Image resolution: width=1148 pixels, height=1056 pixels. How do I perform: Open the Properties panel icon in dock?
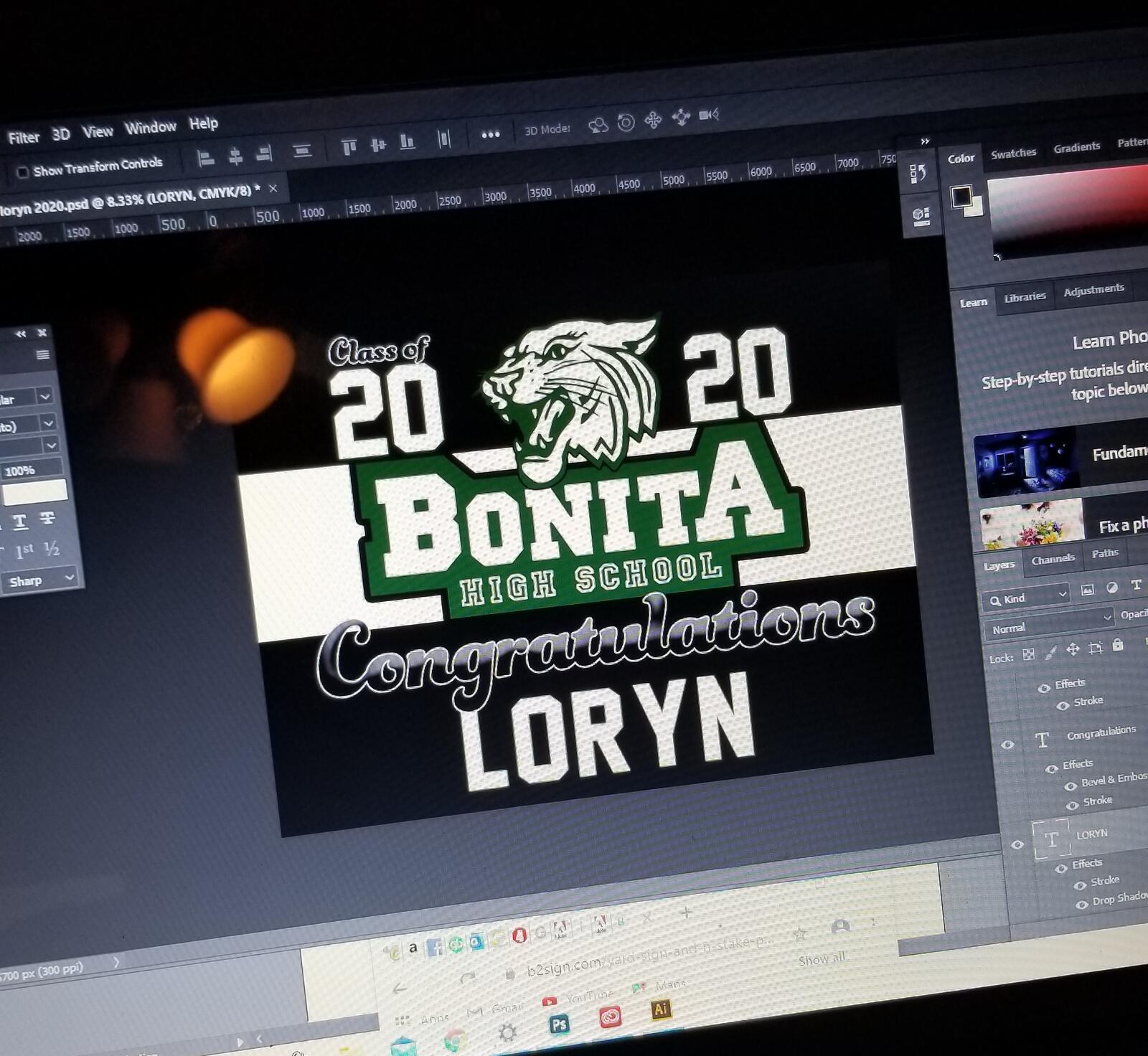921,216
